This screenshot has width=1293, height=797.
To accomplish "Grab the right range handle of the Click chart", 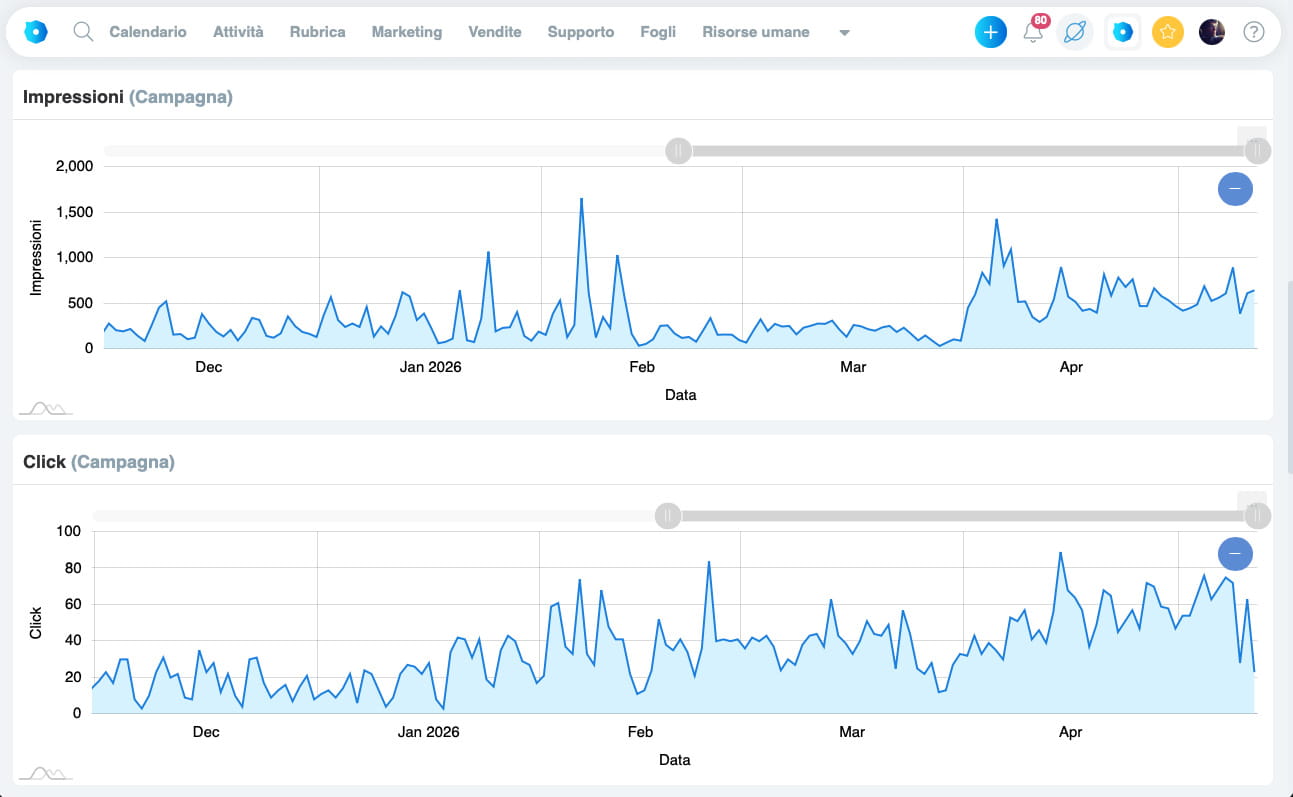I will 1258,516.
